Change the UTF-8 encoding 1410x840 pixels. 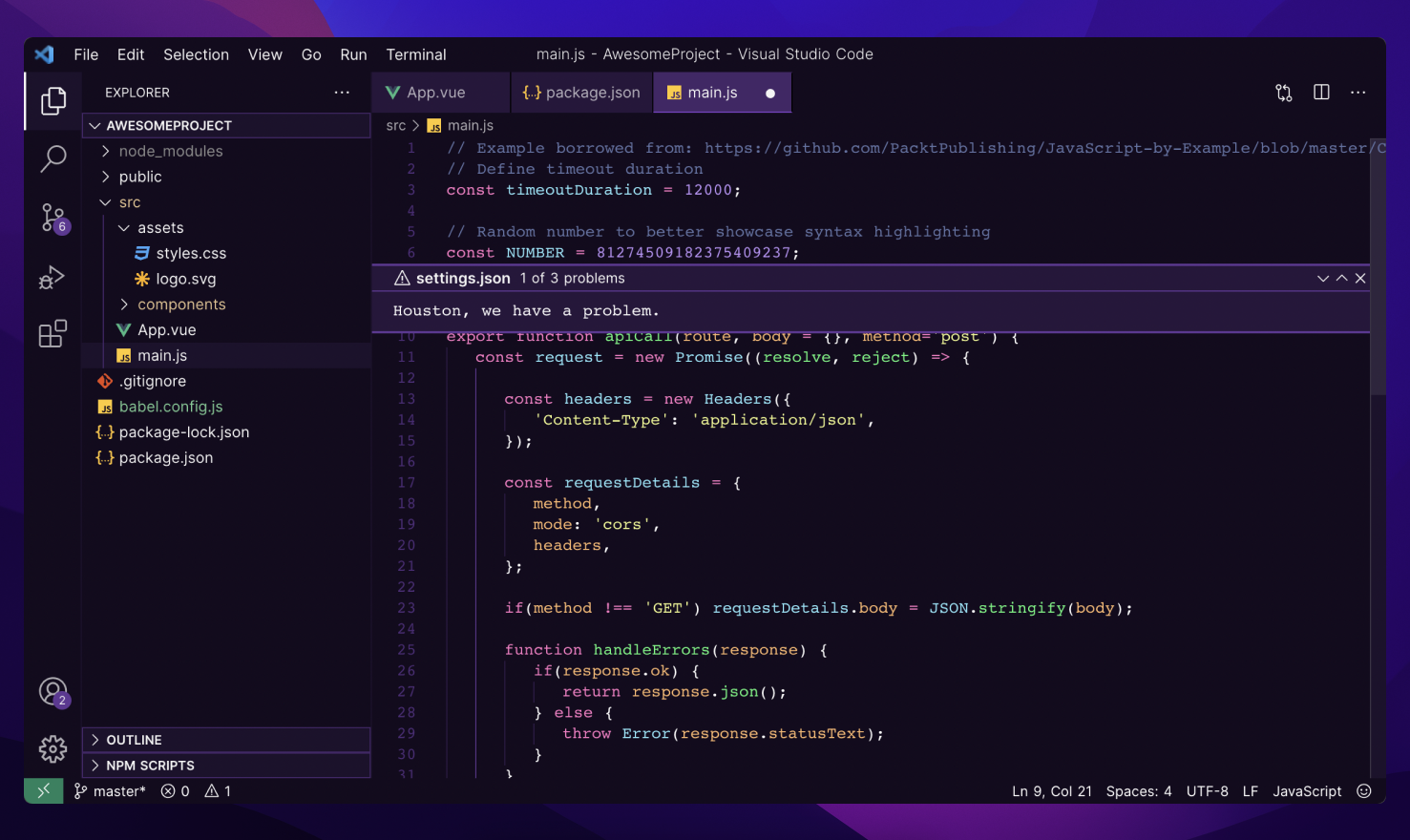[x=1207, y=791]
